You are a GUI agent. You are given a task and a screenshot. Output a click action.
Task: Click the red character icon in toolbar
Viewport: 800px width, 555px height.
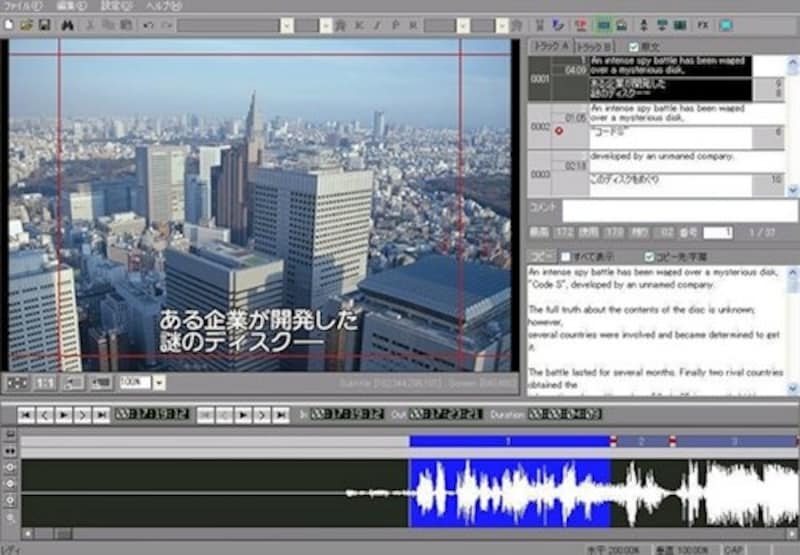(x=580, y=25)
